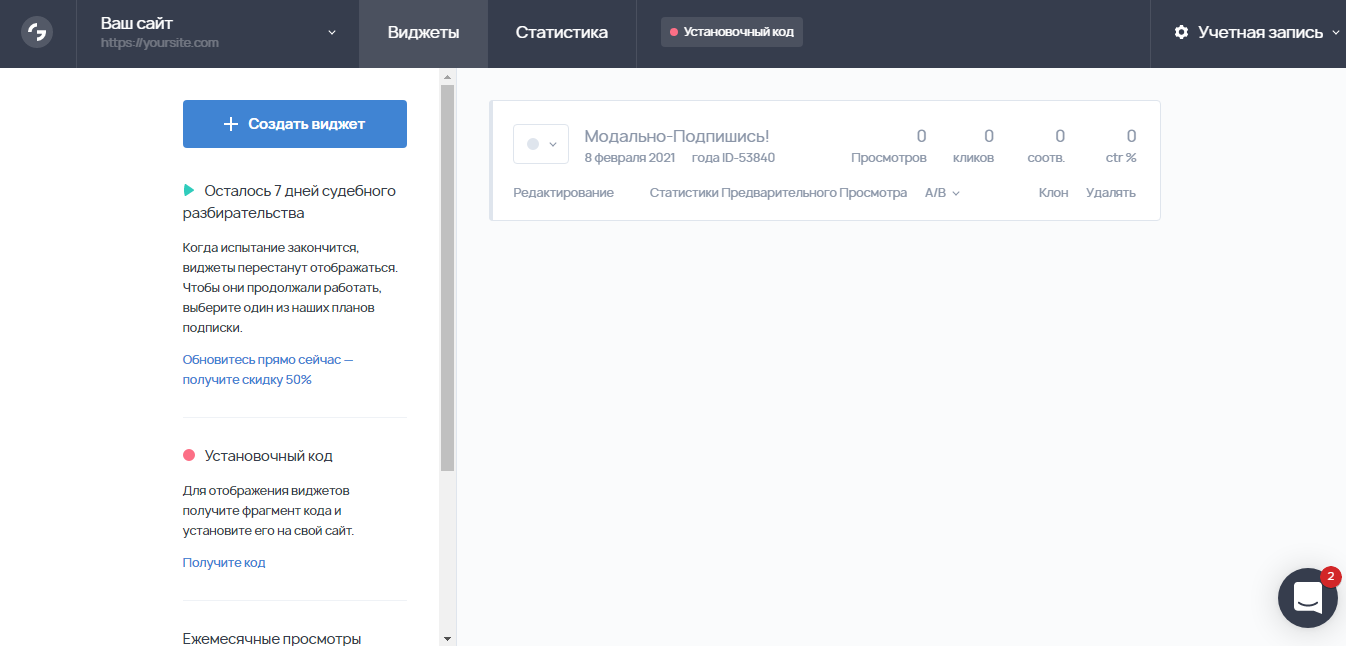Click the Getsitecontrol logo icon
This screenshot has height=646, width=1346.
pyautogui.click(x=37, y=33)
